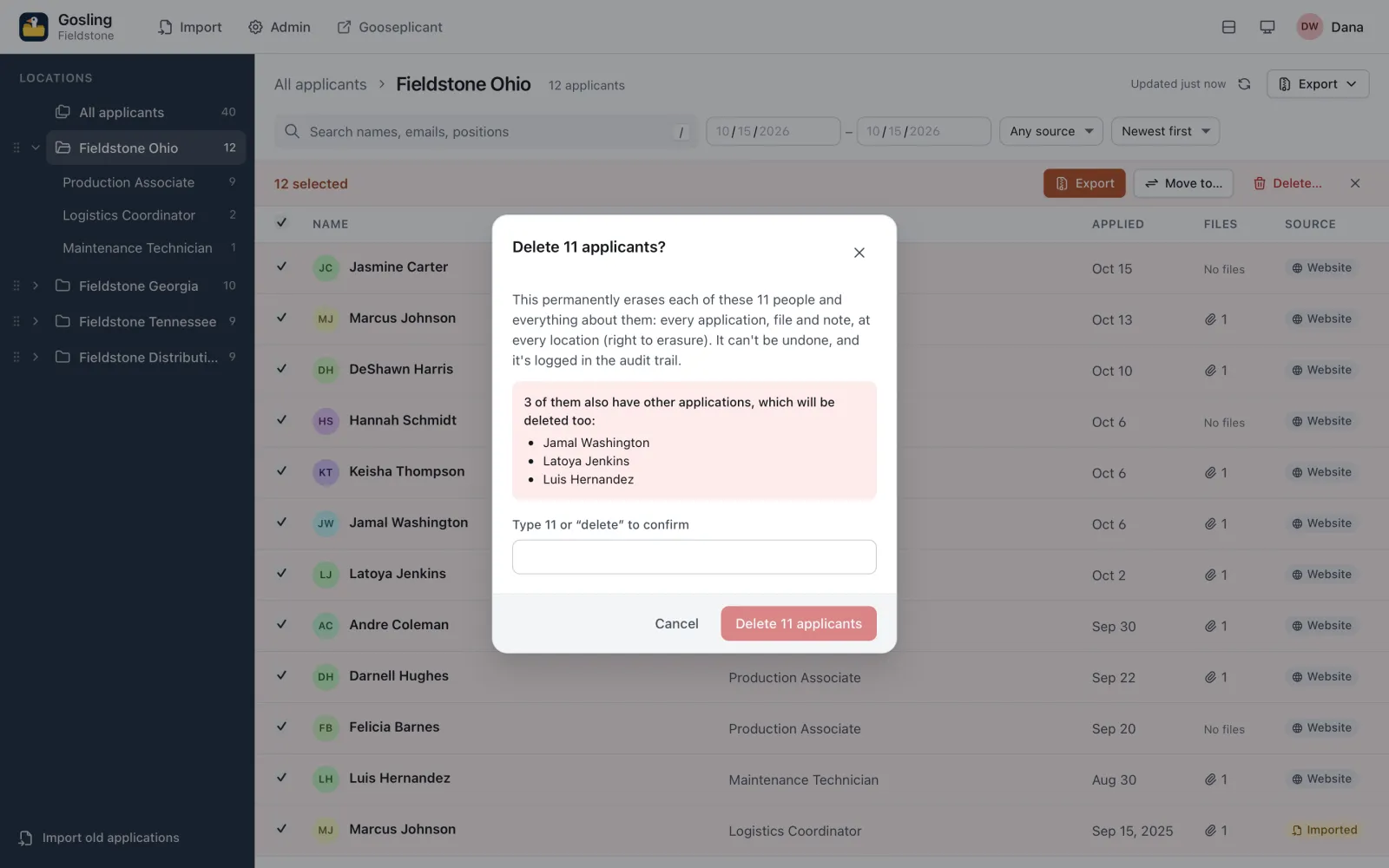Dismiss selection bar with X icon
Image resolution: width=1389 pixels, height=868 pixels.
(1355, 183)
